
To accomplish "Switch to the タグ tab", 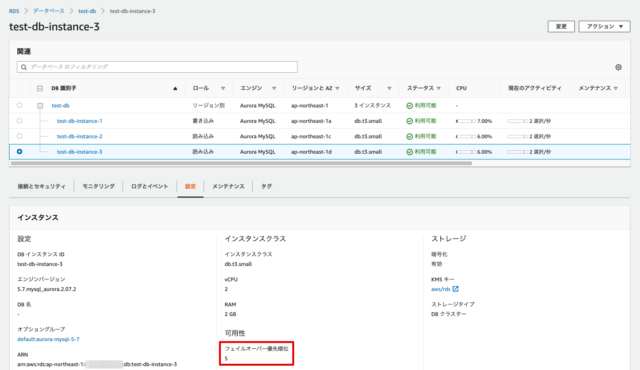I will click(266, 186).
